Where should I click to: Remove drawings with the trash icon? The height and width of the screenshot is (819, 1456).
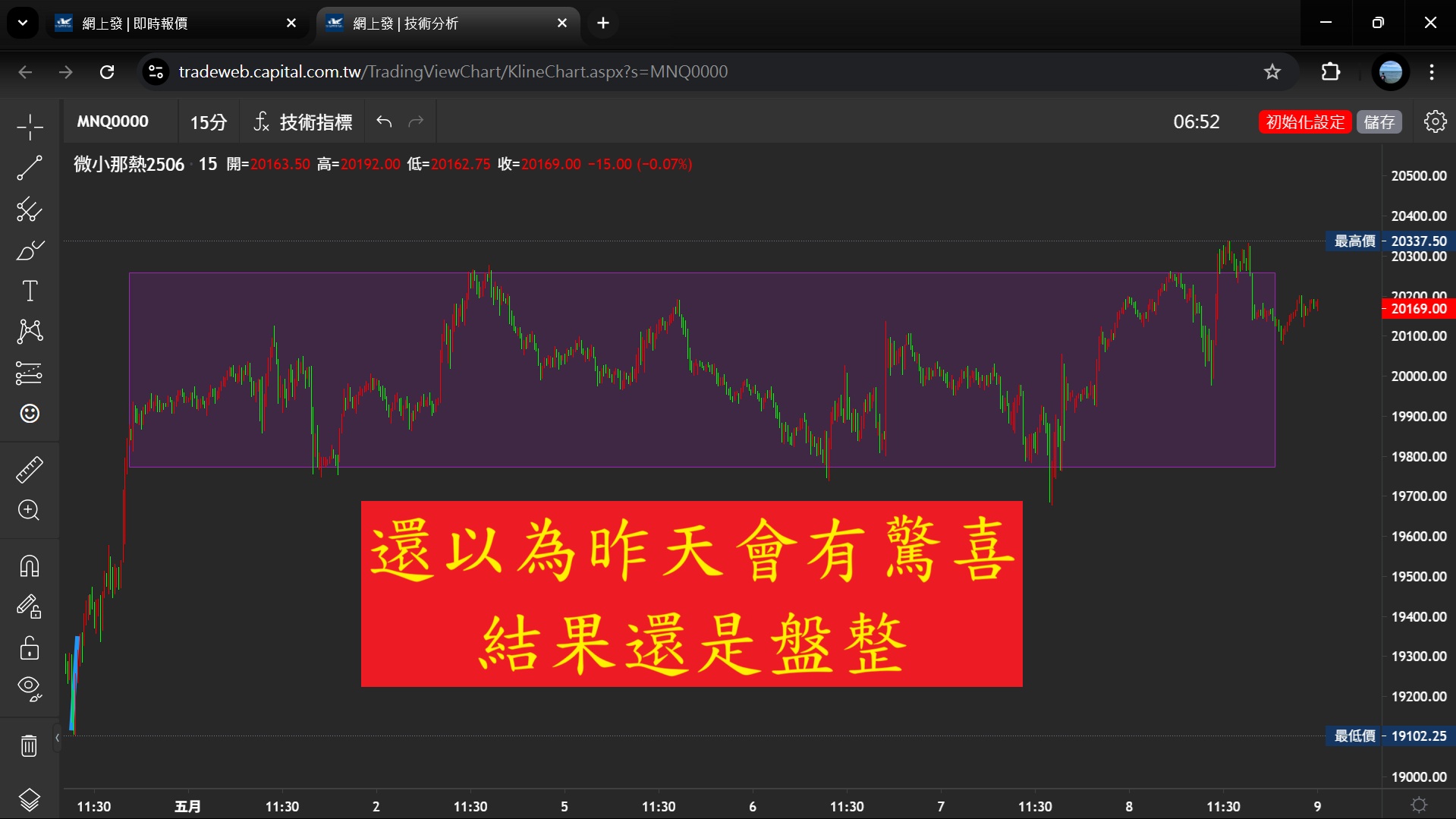click(x=30, y=745)
